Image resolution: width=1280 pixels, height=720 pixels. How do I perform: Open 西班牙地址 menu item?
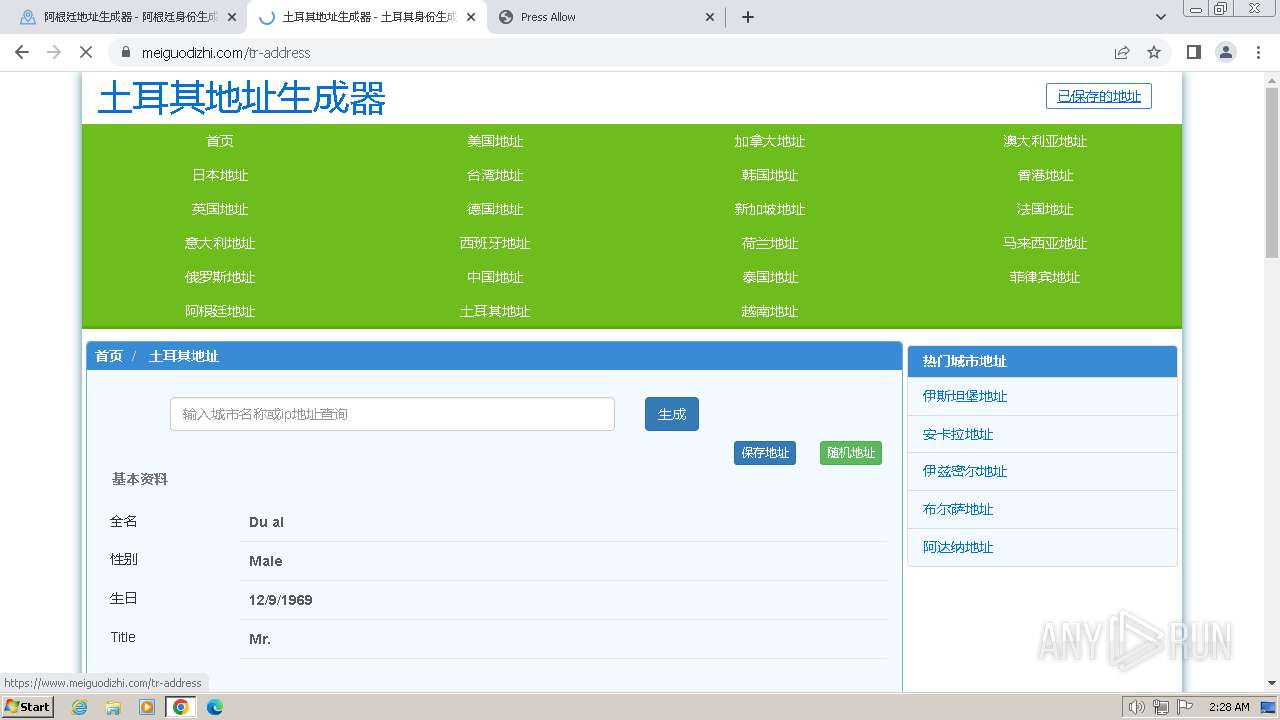[x=495, y=243]
